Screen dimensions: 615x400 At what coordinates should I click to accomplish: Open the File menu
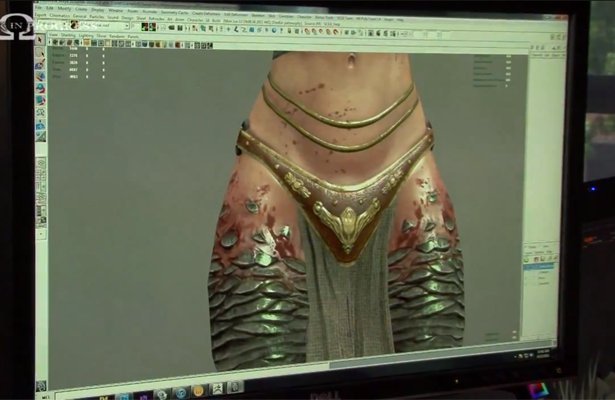[x=38, y=8]
